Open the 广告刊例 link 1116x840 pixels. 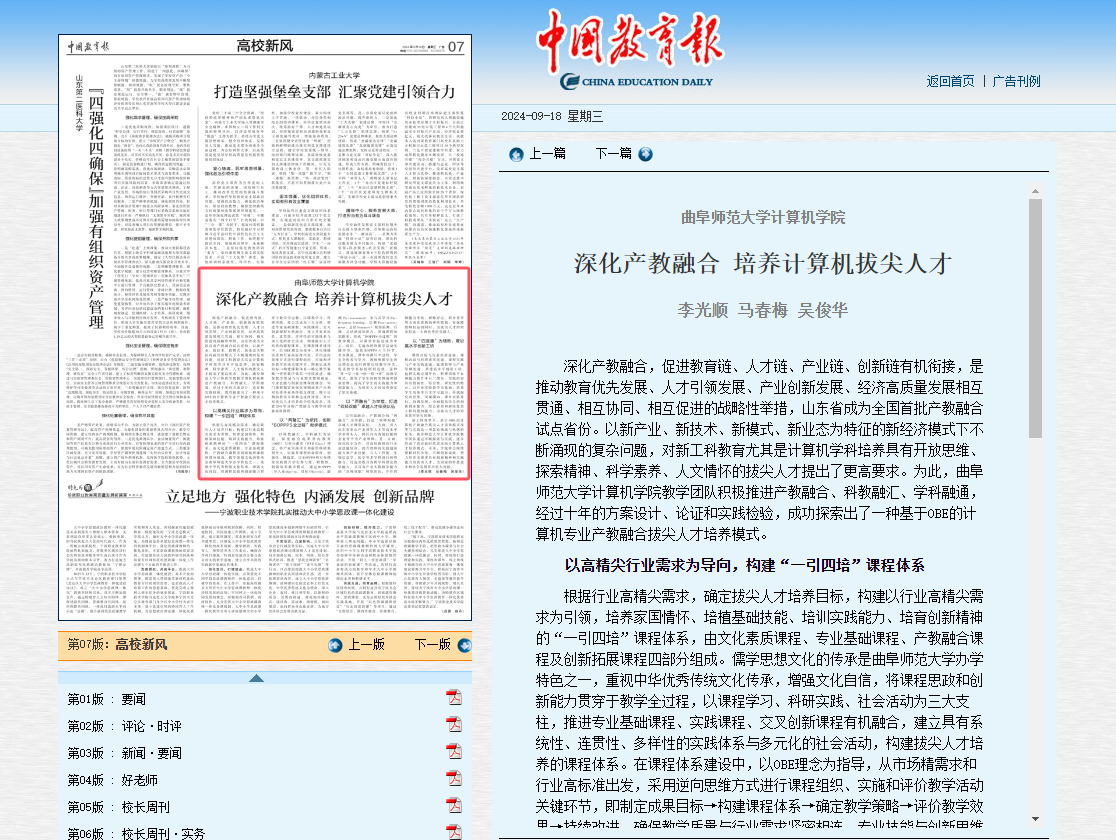pos(1016,81)
